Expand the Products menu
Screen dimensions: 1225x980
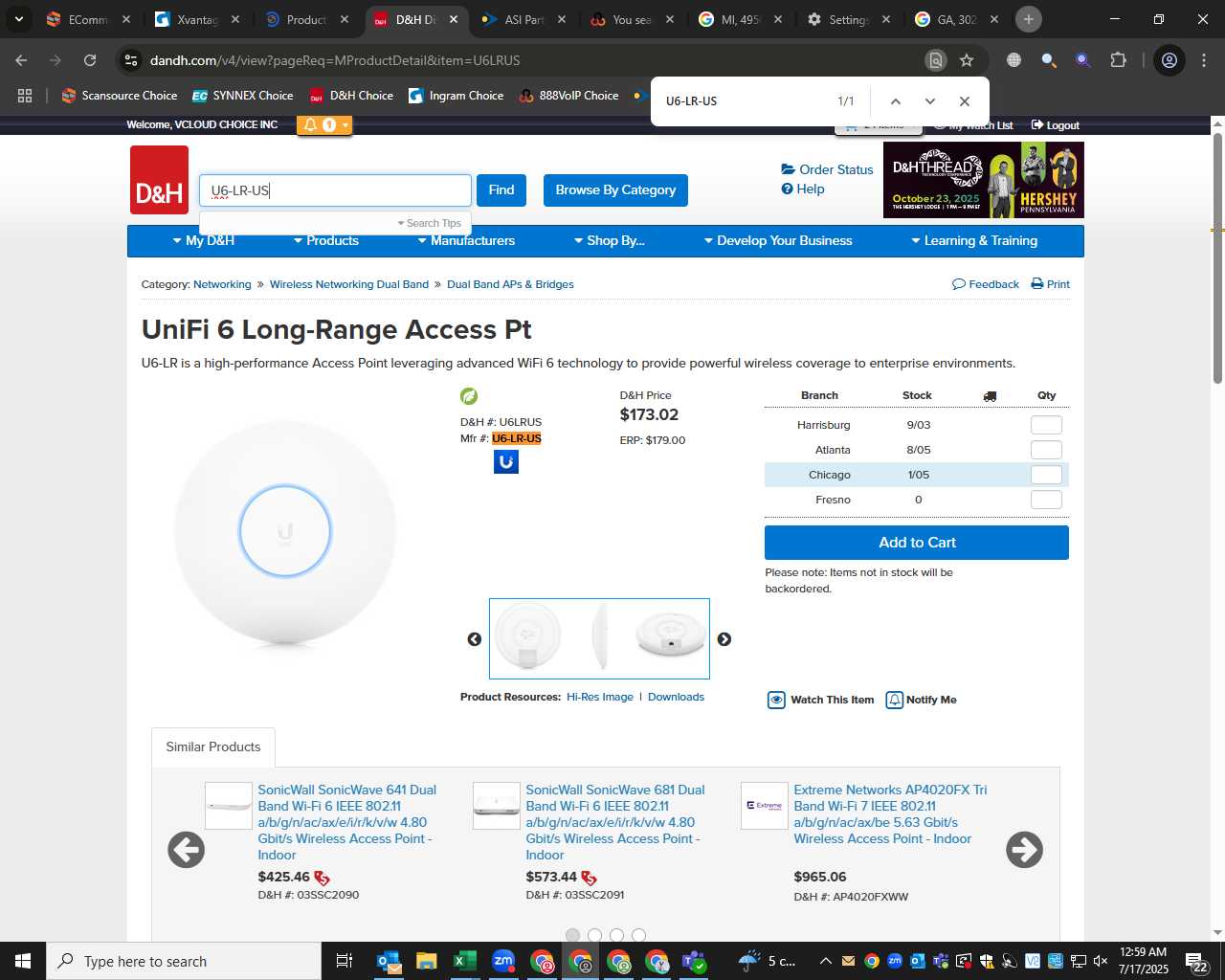tap(326, 241)
